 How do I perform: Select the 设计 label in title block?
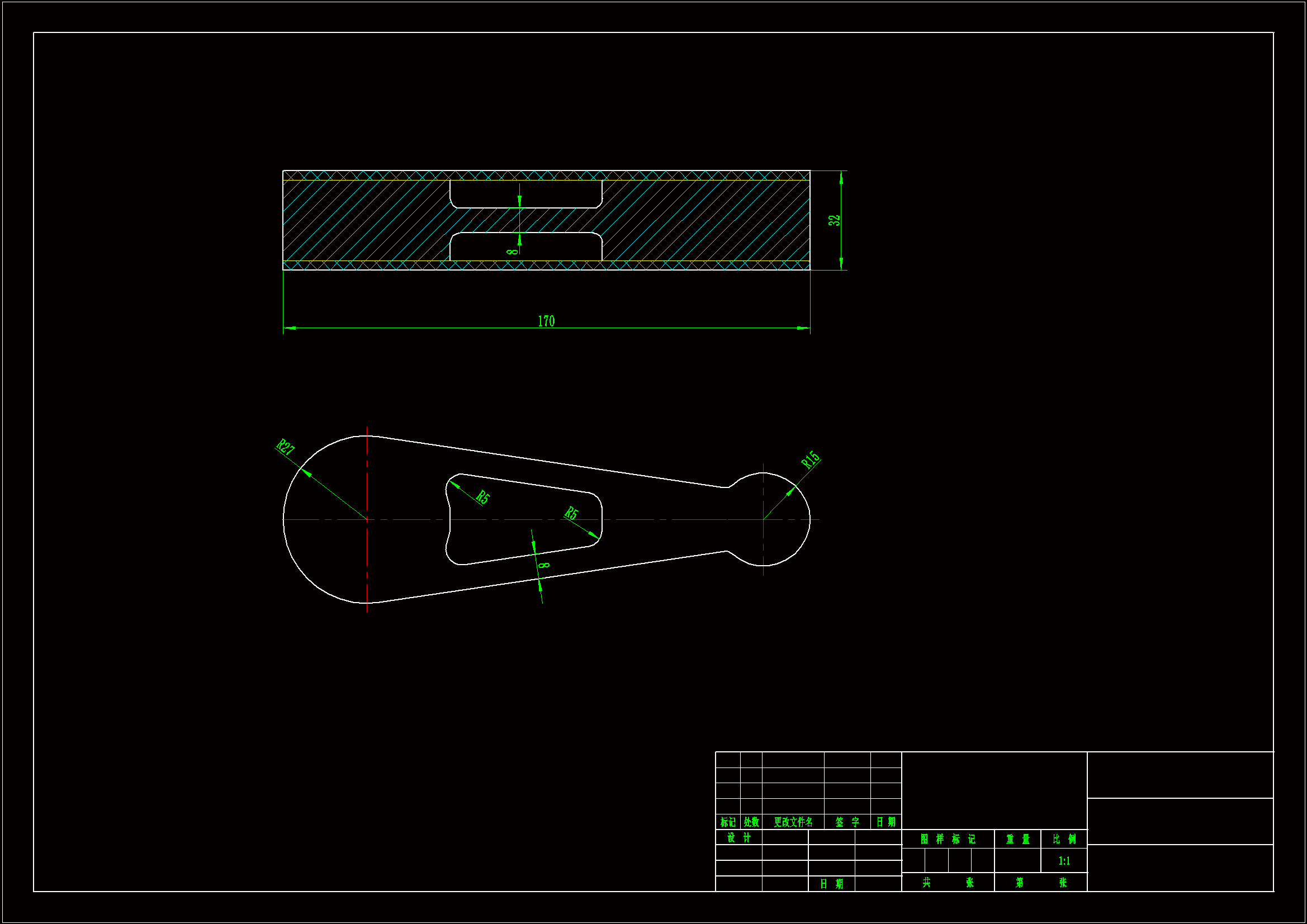(739, 837)
